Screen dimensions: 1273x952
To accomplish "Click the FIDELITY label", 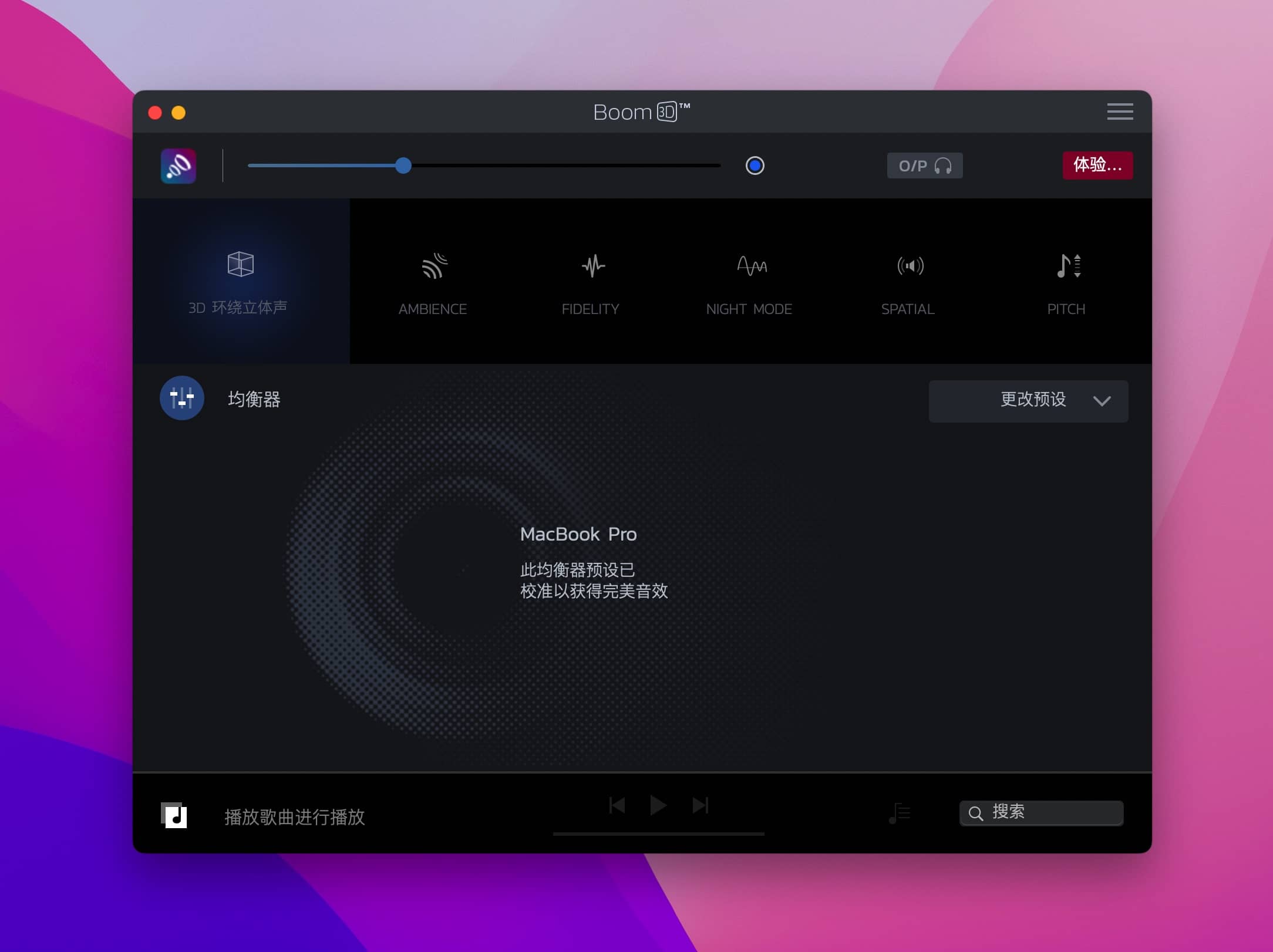I will [x=590, y=309].
